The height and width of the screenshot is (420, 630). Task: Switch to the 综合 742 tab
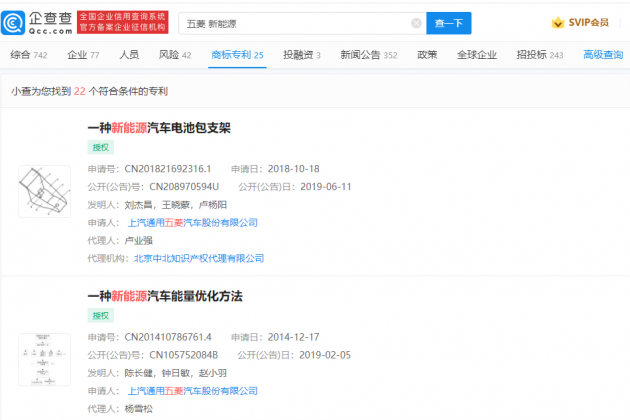(x=29, y=55)
